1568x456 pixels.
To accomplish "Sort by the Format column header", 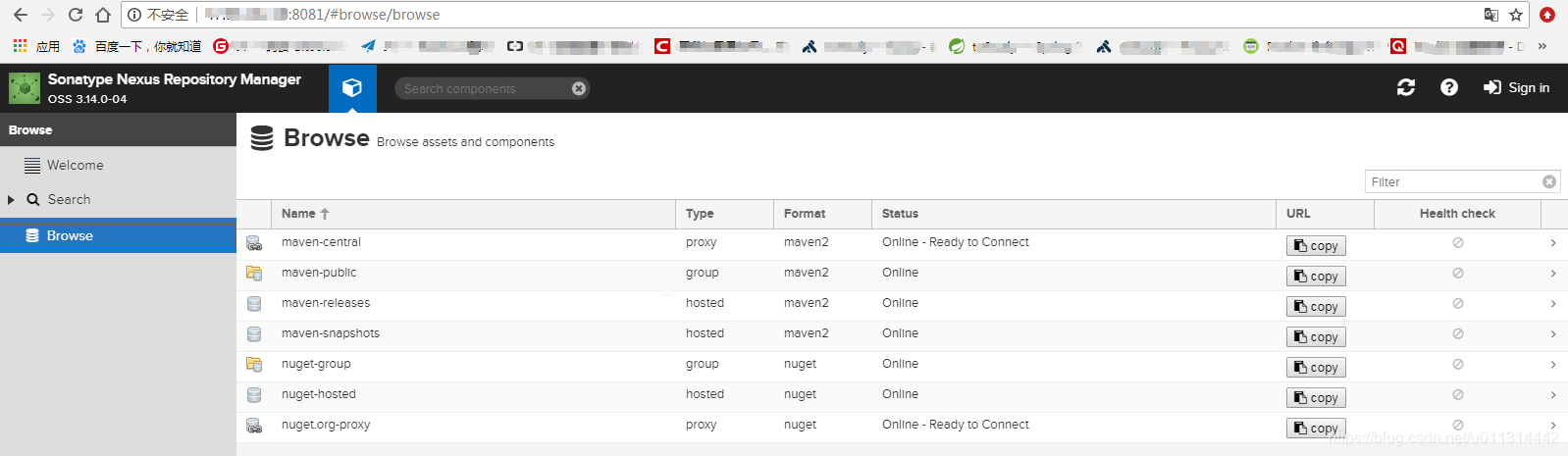I will 822,214.
